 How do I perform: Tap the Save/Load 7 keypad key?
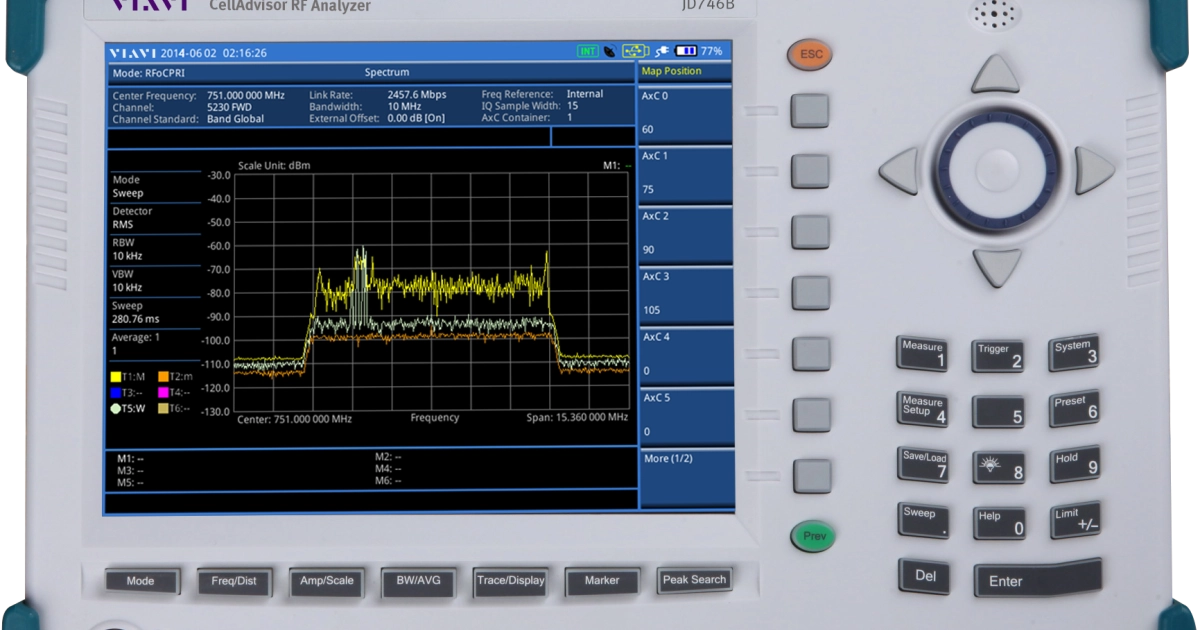(922, 465)
